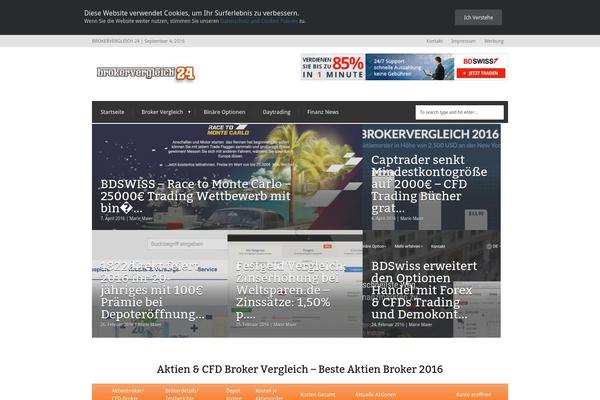This screenshot has width=600, height=400.
Task: Open the 1822direkt 20-jähriges Prämie article
Action: [152, 290]
